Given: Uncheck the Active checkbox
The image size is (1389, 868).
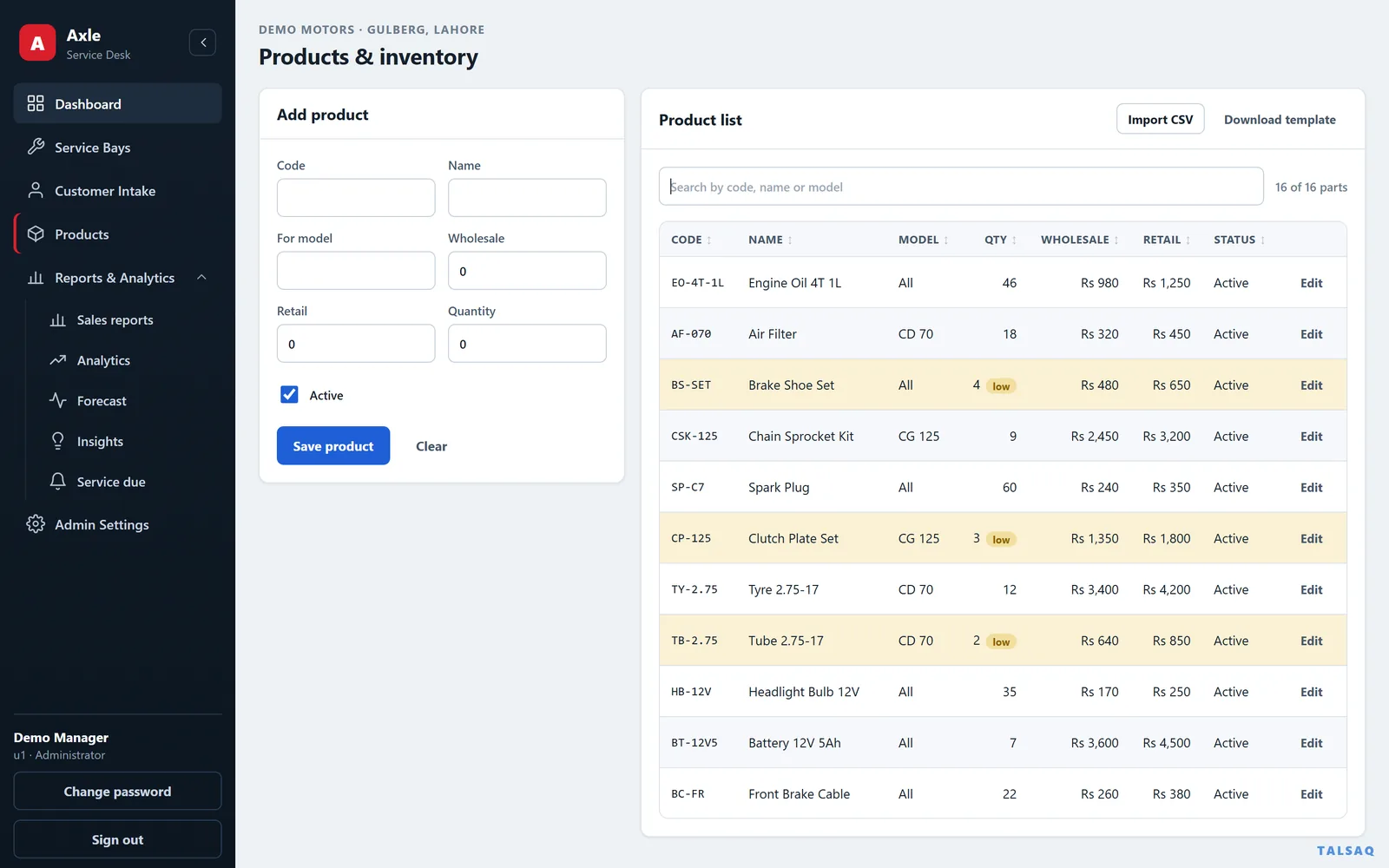Looking at the screenshot, I should click(289, 395).
